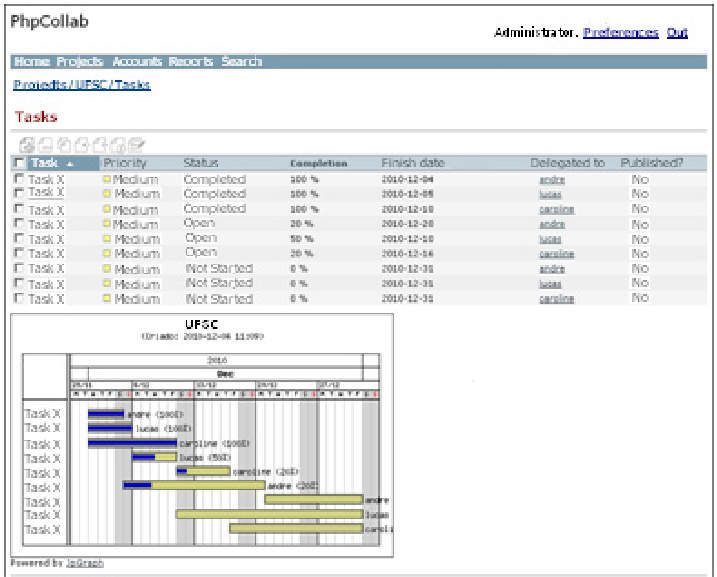Open the Reports menu item
Image resolution: width=717 pixels, height=577 pixels.
[190, 62]
